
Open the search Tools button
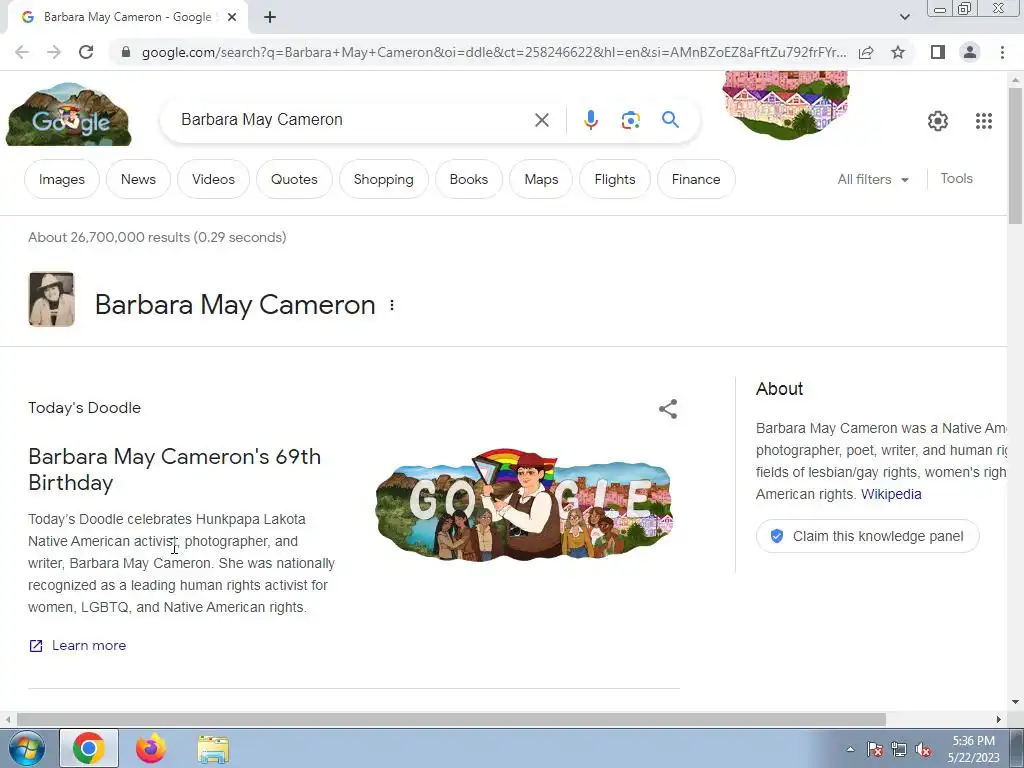point(956,178)
